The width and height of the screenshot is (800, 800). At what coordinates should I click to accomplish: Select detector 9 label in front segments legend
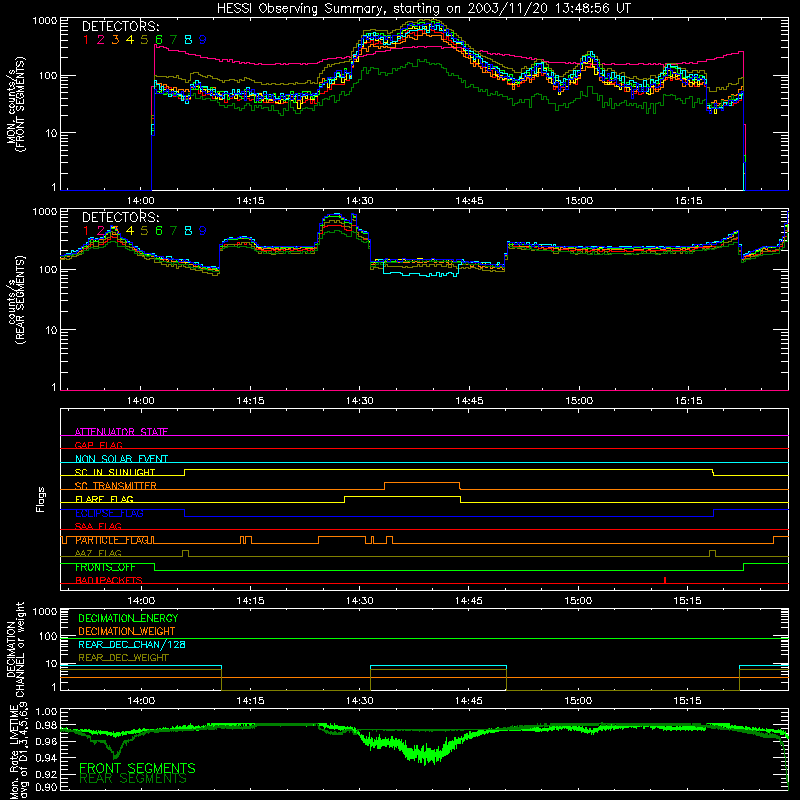(x=203, y=40)
